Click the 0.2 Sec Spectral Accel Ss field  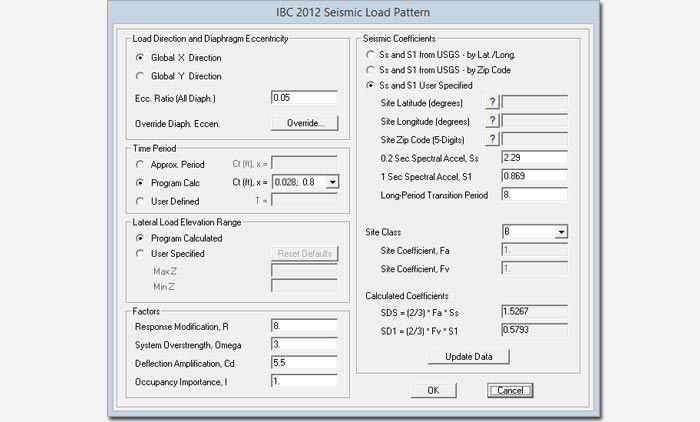click(x=535, y=158)
